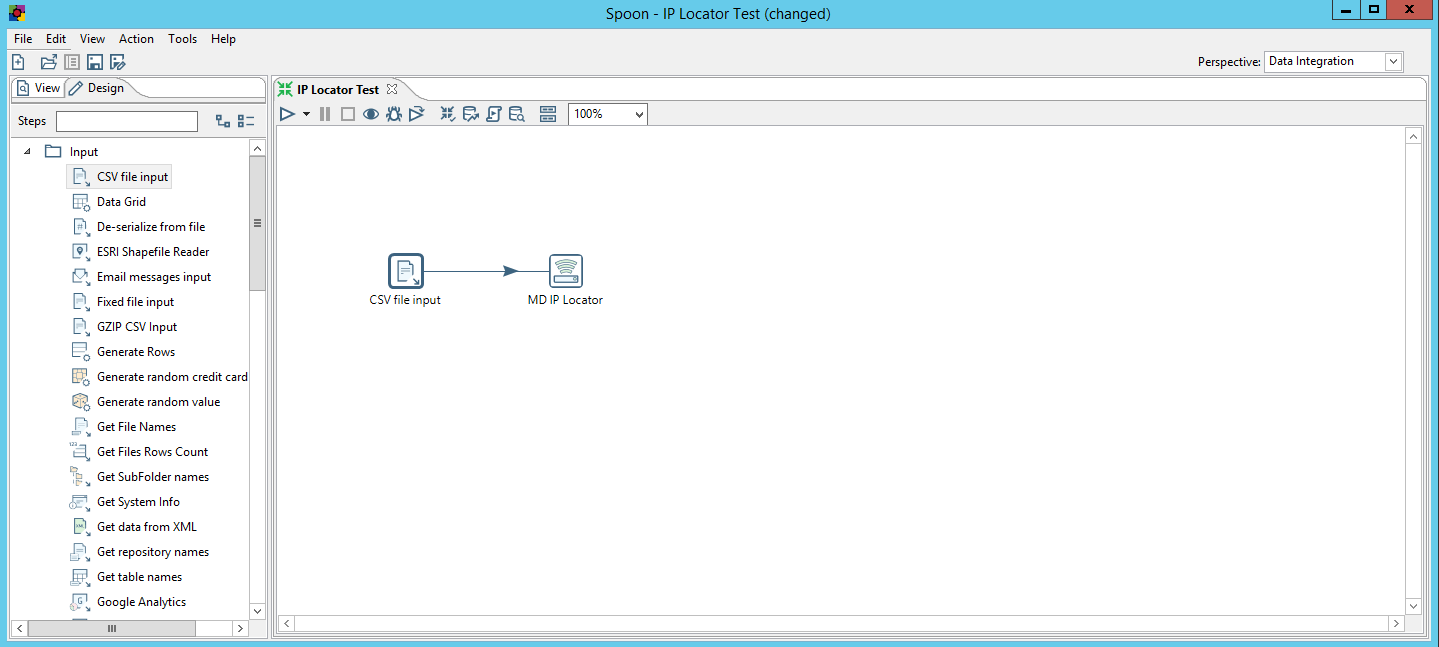This screenshot has height=647, width=1439.
Task: Click the New file icon
Action: click(x=18, y=62)
